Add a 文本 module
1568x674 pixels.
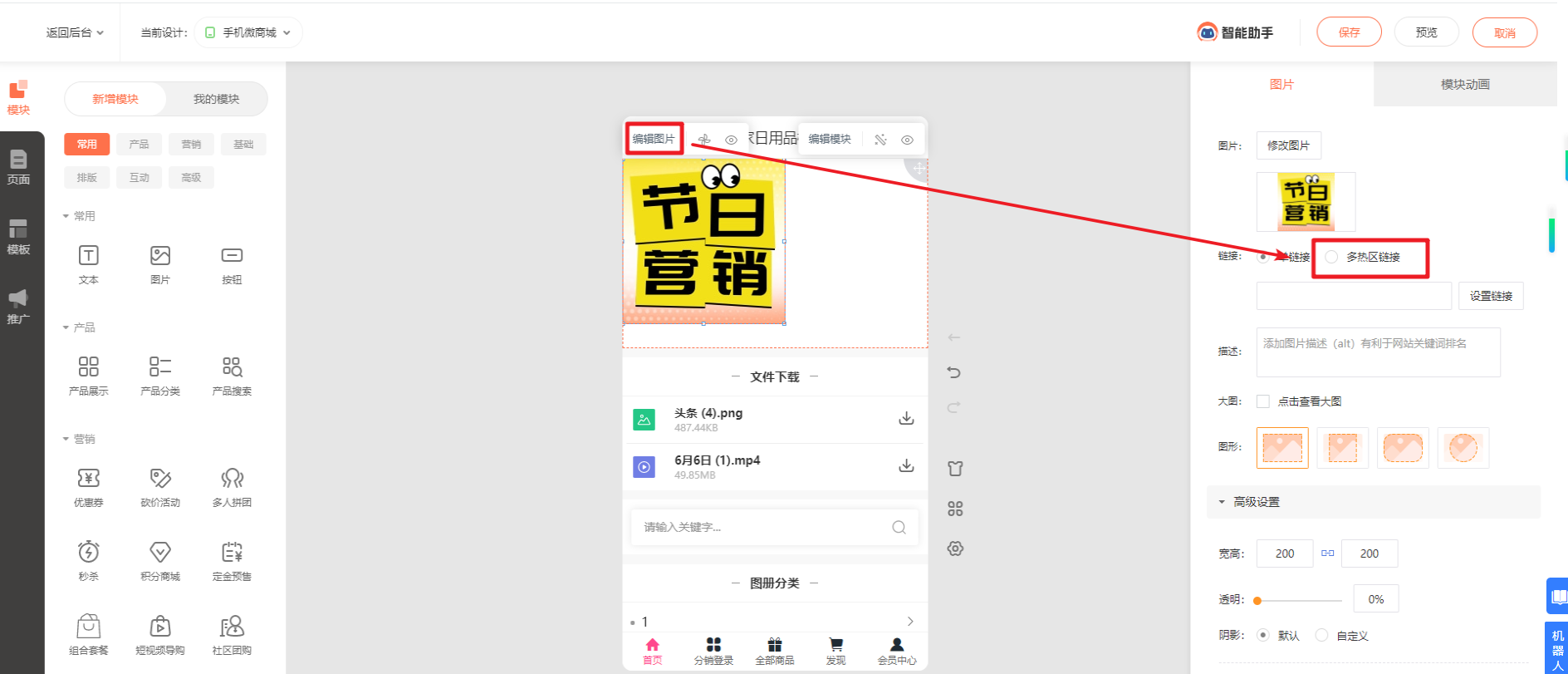point(89,264)
